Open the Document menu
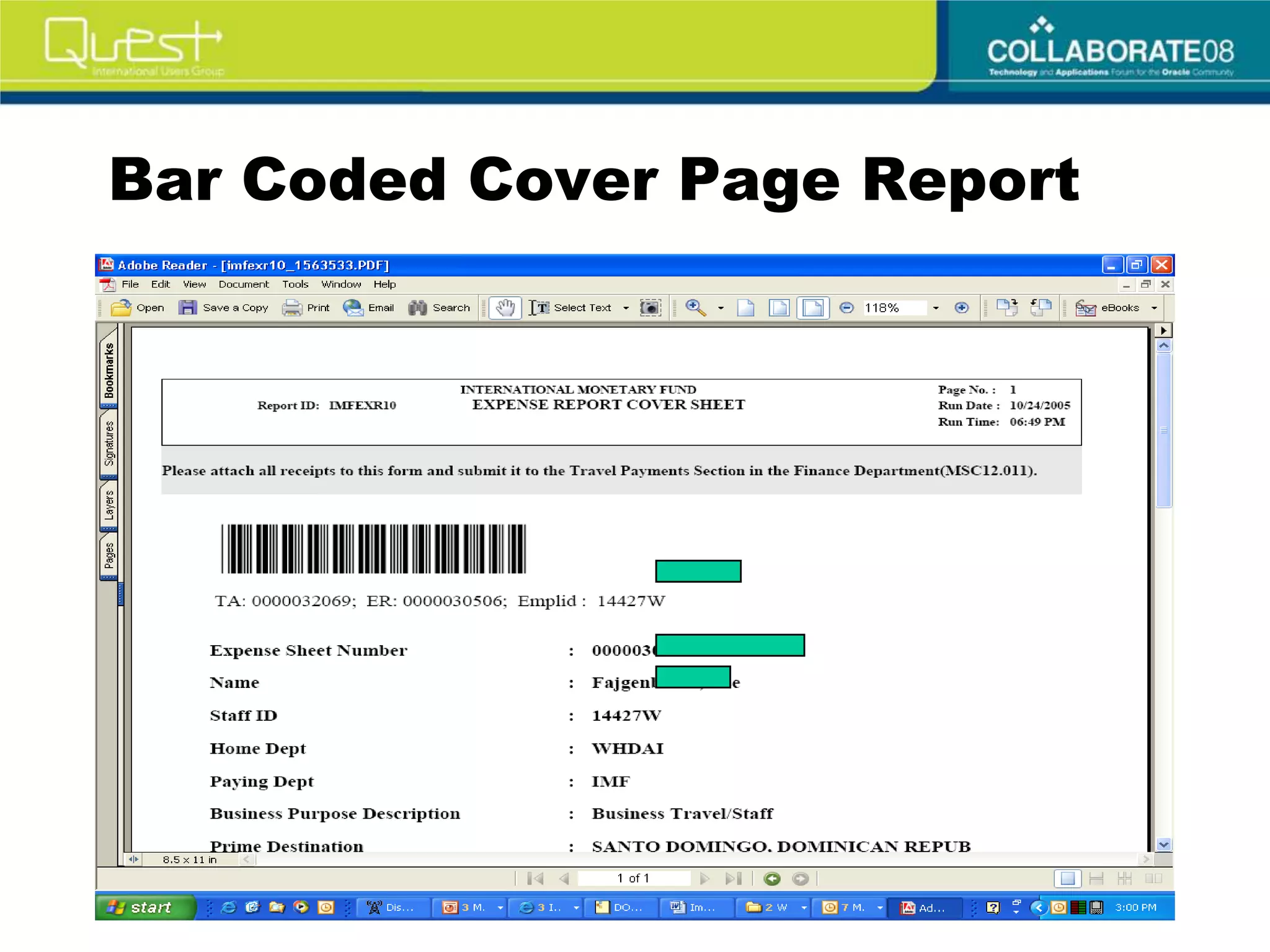Viewport: 1270px width, 952px height. [x=243, y=284]
